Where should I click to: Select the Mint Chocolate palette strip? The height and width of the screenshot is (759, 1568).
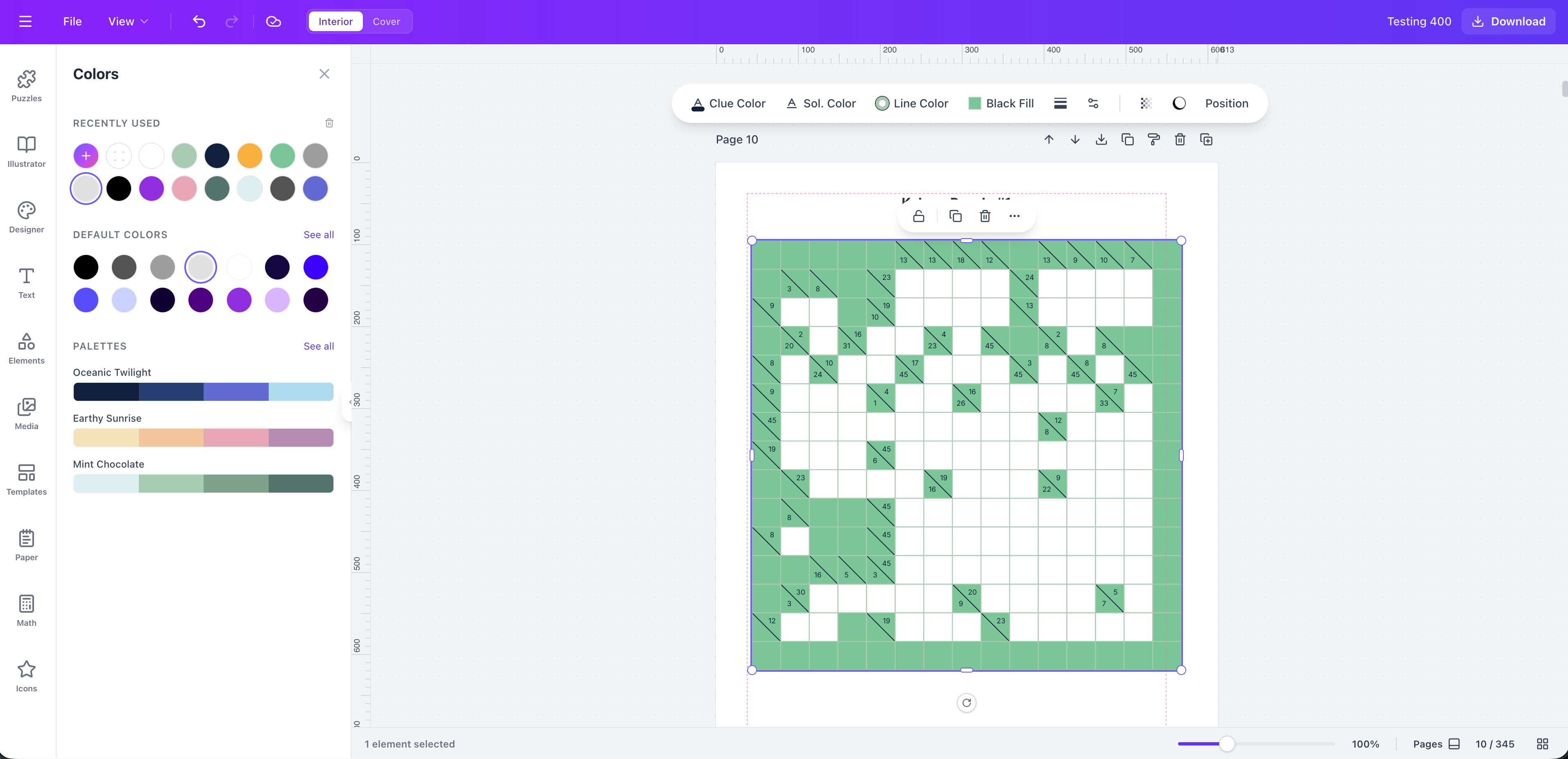click(203, 484)
